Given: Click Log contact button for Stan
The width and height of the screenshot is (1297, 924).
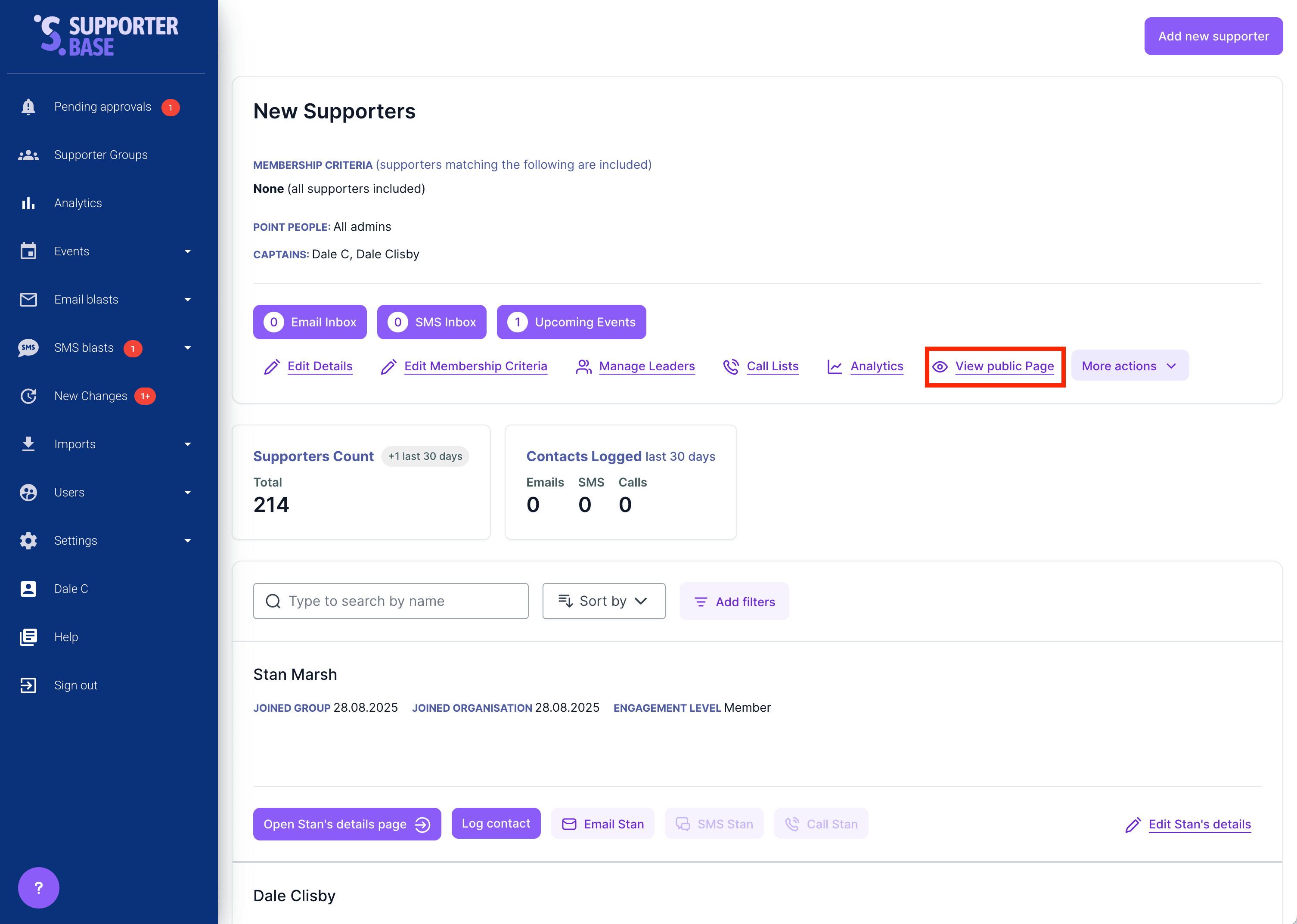Looking at the screenshot, I should [x=496, y=823].
